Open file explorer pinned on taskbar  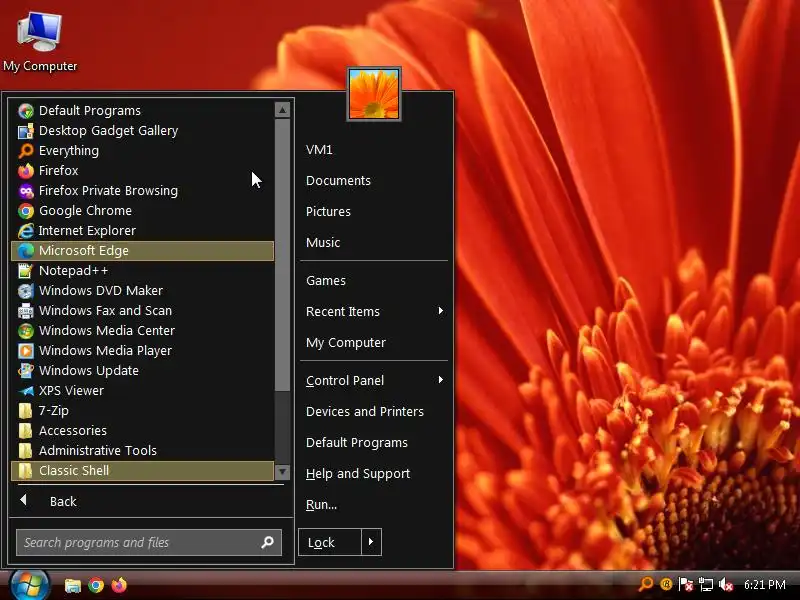72,585
